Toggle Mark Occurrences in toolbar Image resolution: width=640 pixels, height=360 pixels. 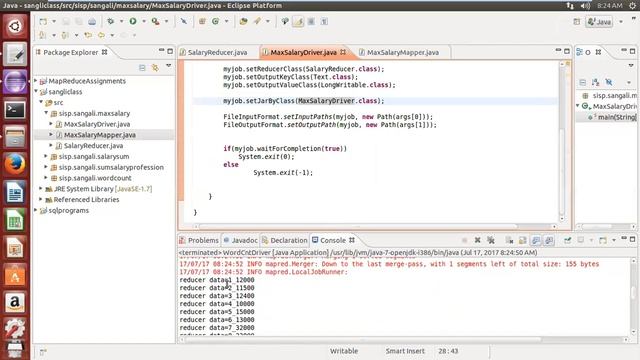point(298,21)
